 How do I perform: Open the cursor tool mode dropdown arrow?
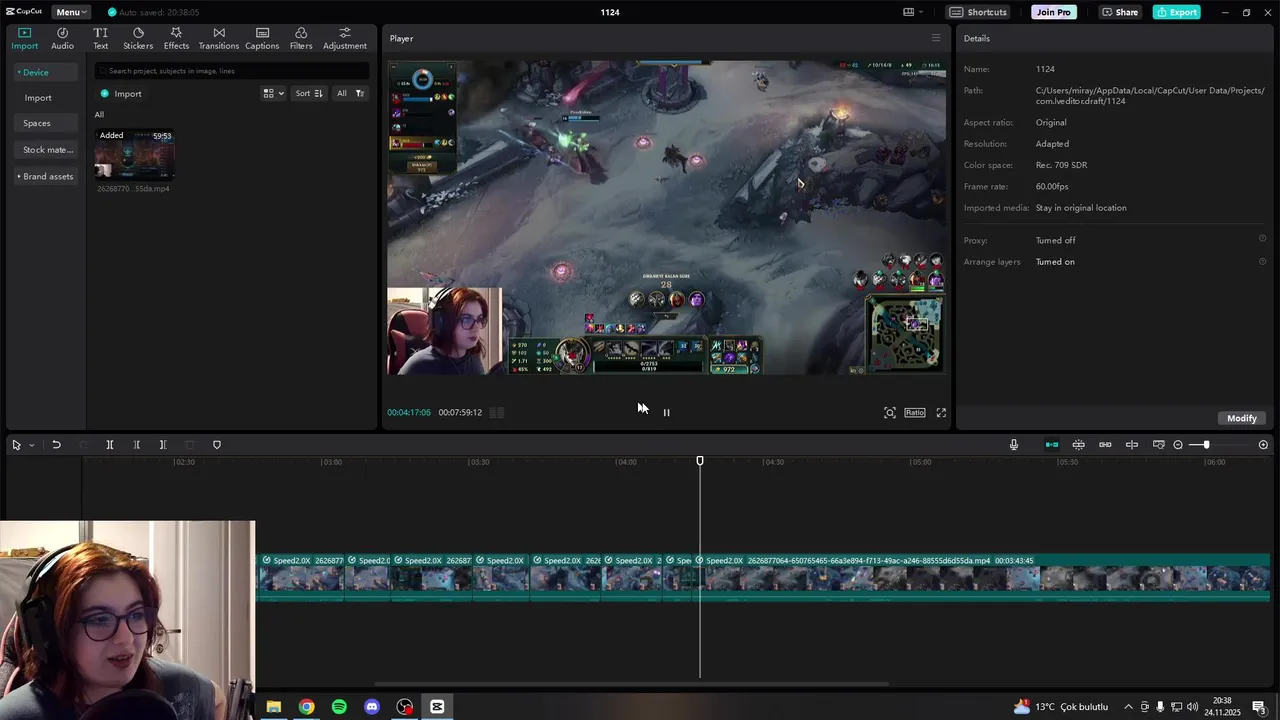pyautogui.click(x=32, y=445)
